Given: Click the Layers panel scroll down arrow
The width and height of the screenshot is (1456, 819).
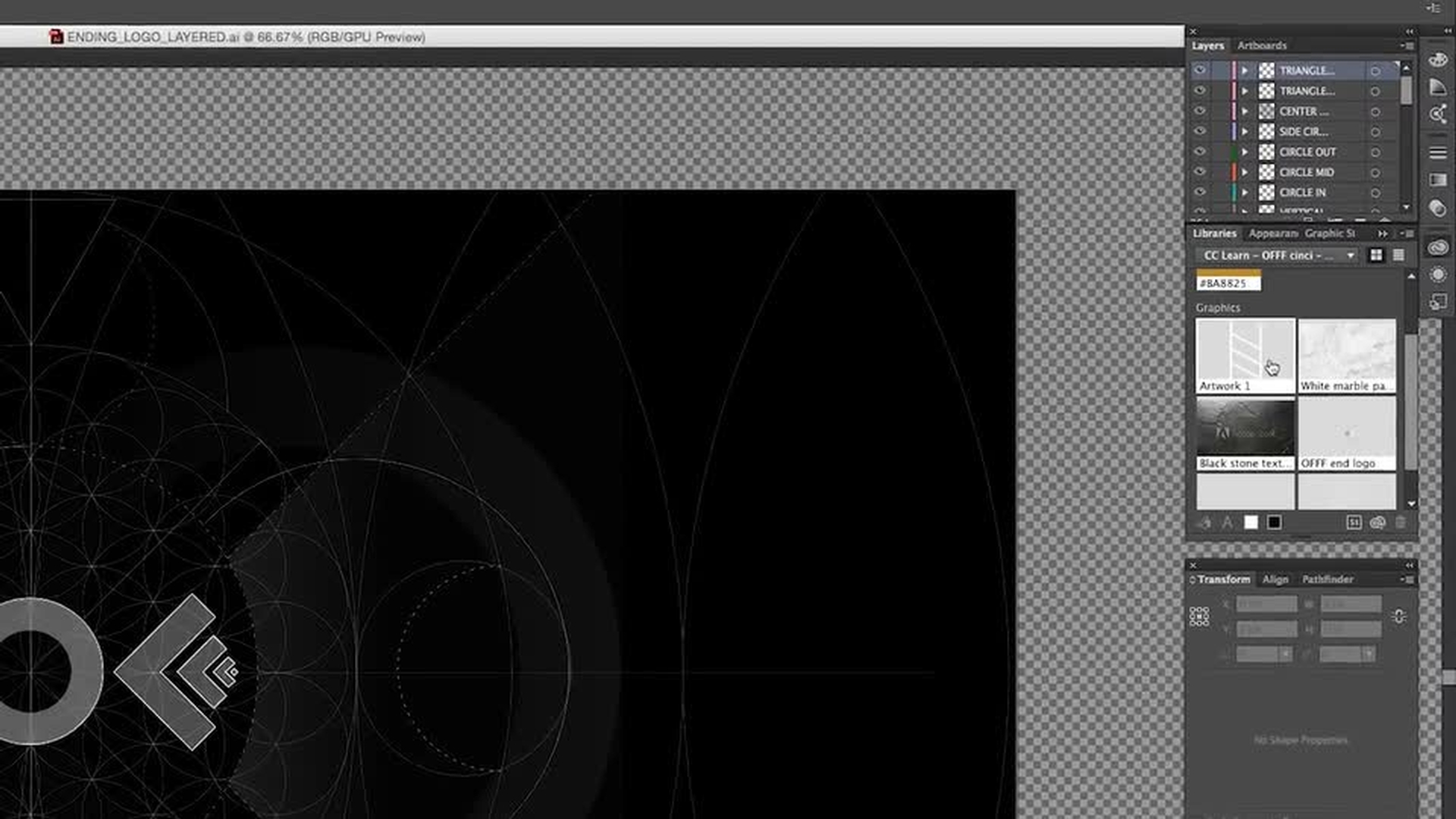Looking at the screenshot, I should (1407, 207).
